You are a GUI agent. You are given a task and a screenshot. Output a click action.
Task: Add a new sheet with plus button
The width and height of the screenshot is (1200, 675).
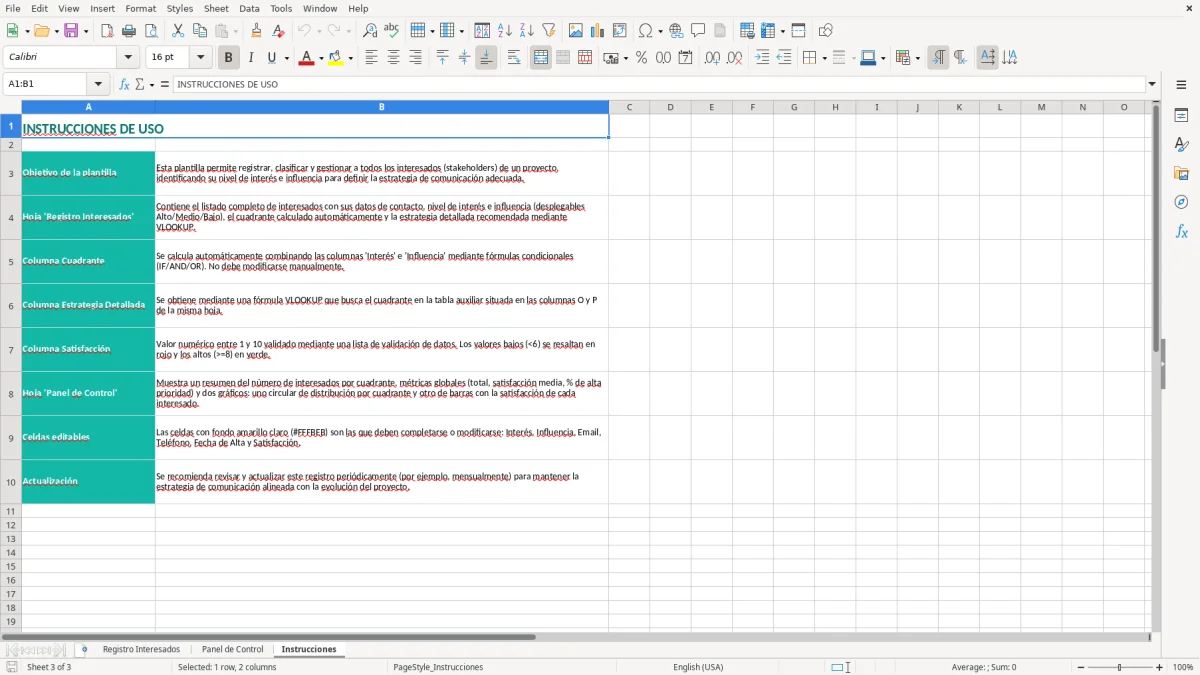[x=84, y=649]
